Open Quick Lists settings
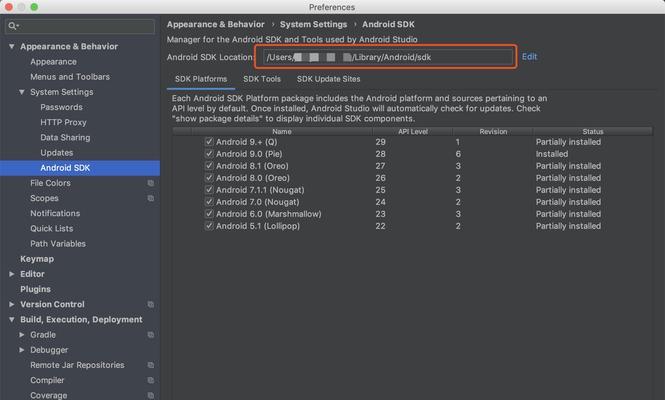This screenshot has width=665, height=400. (52, 229)
